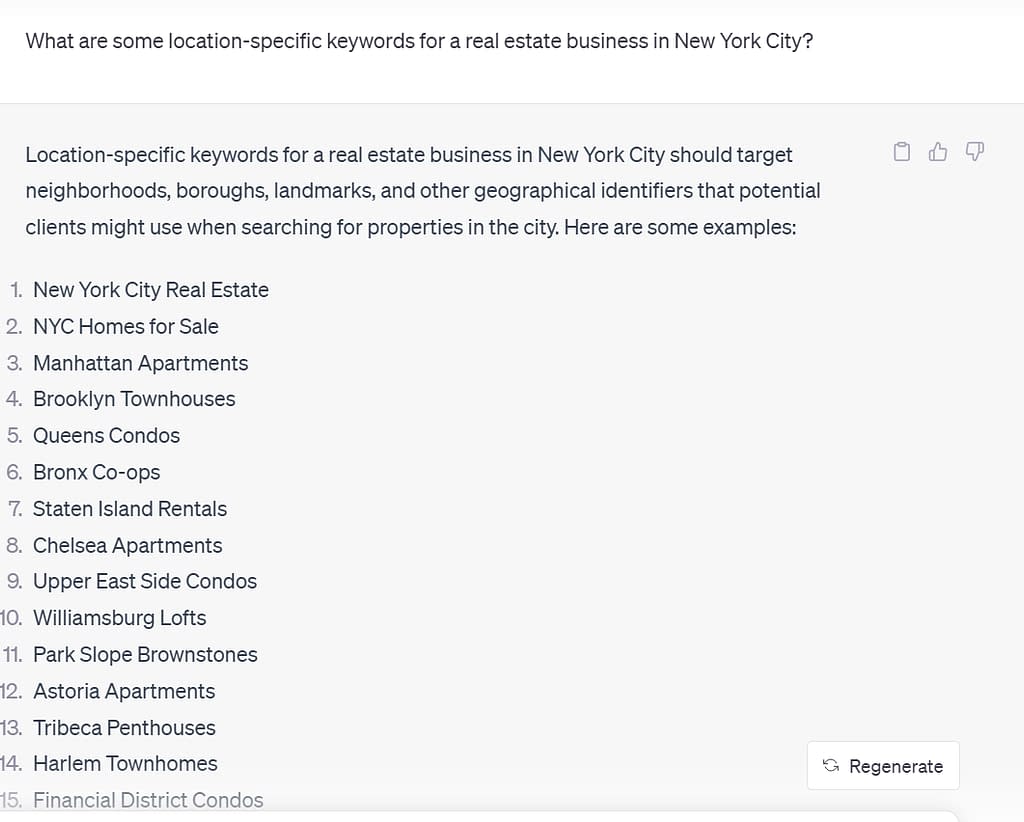1024x822 pixels.
Task: Click the "Queens Condos" list entry
Action: pyautogui.click(x=106, y=436)
